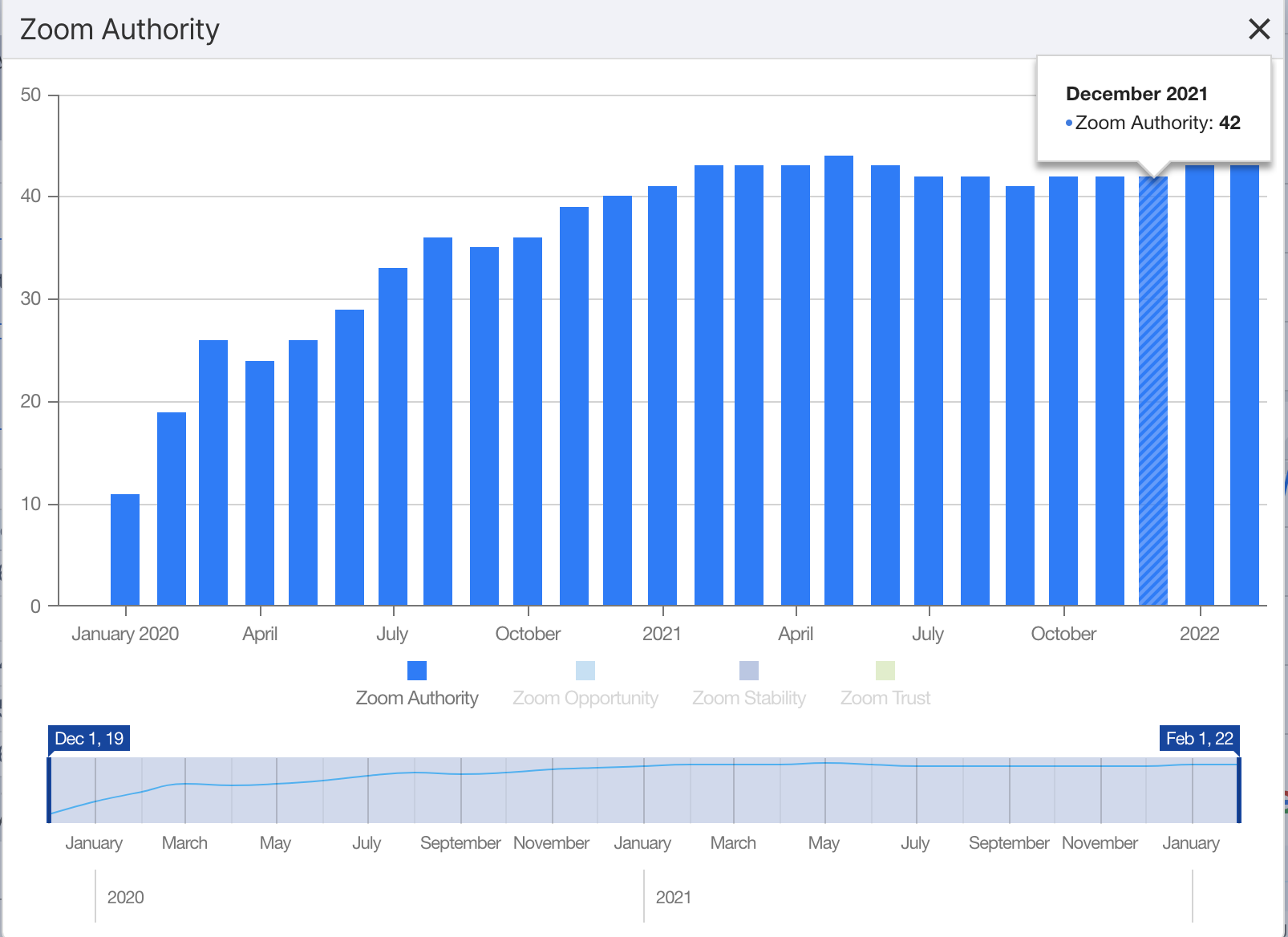Grab the right range handle at Feb 1, 22

1239,790
